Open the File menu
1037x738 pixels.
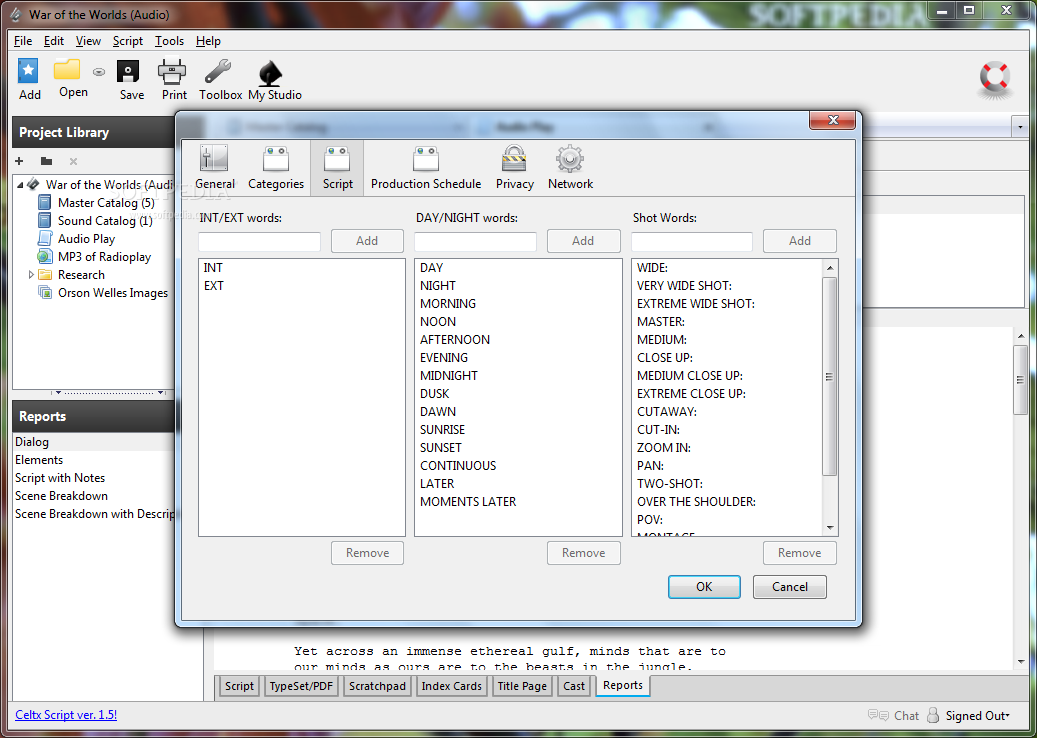click(x=22, y=41)
